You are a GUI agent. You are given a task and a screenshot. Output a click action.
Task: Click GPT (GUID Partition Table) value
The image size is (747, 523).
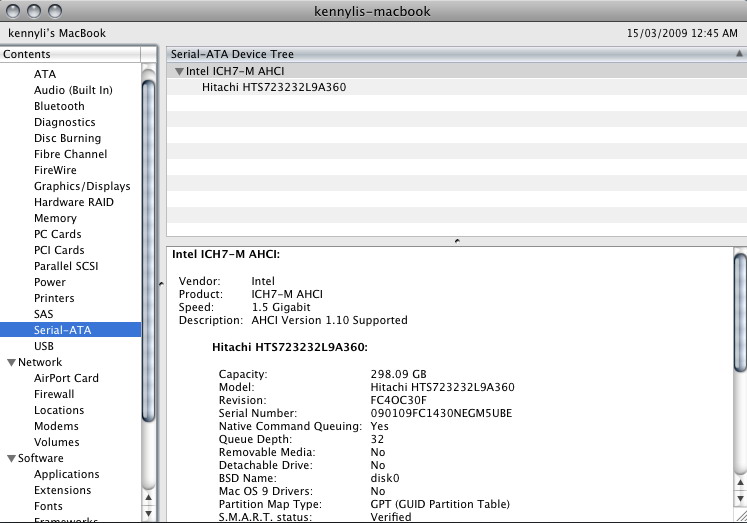(440, 504)
